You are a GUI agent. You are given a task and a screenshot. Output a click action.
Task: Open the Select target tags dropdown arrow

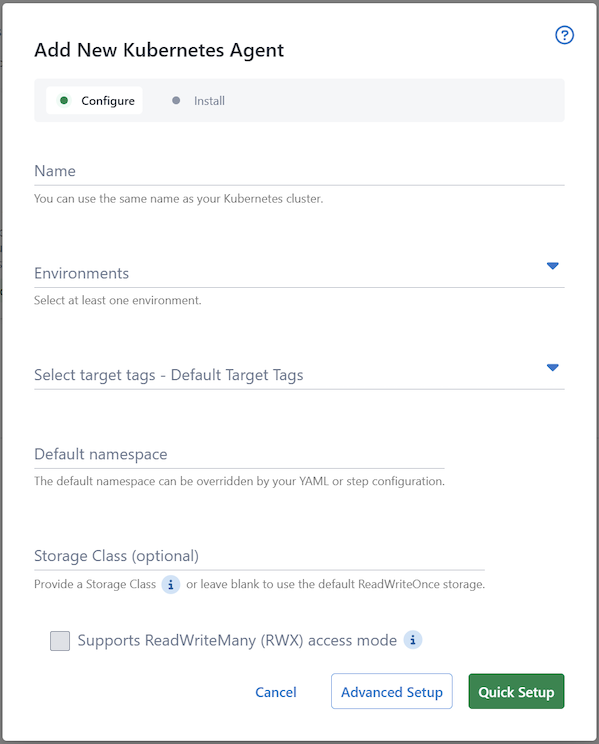click(x=552, y=367)
